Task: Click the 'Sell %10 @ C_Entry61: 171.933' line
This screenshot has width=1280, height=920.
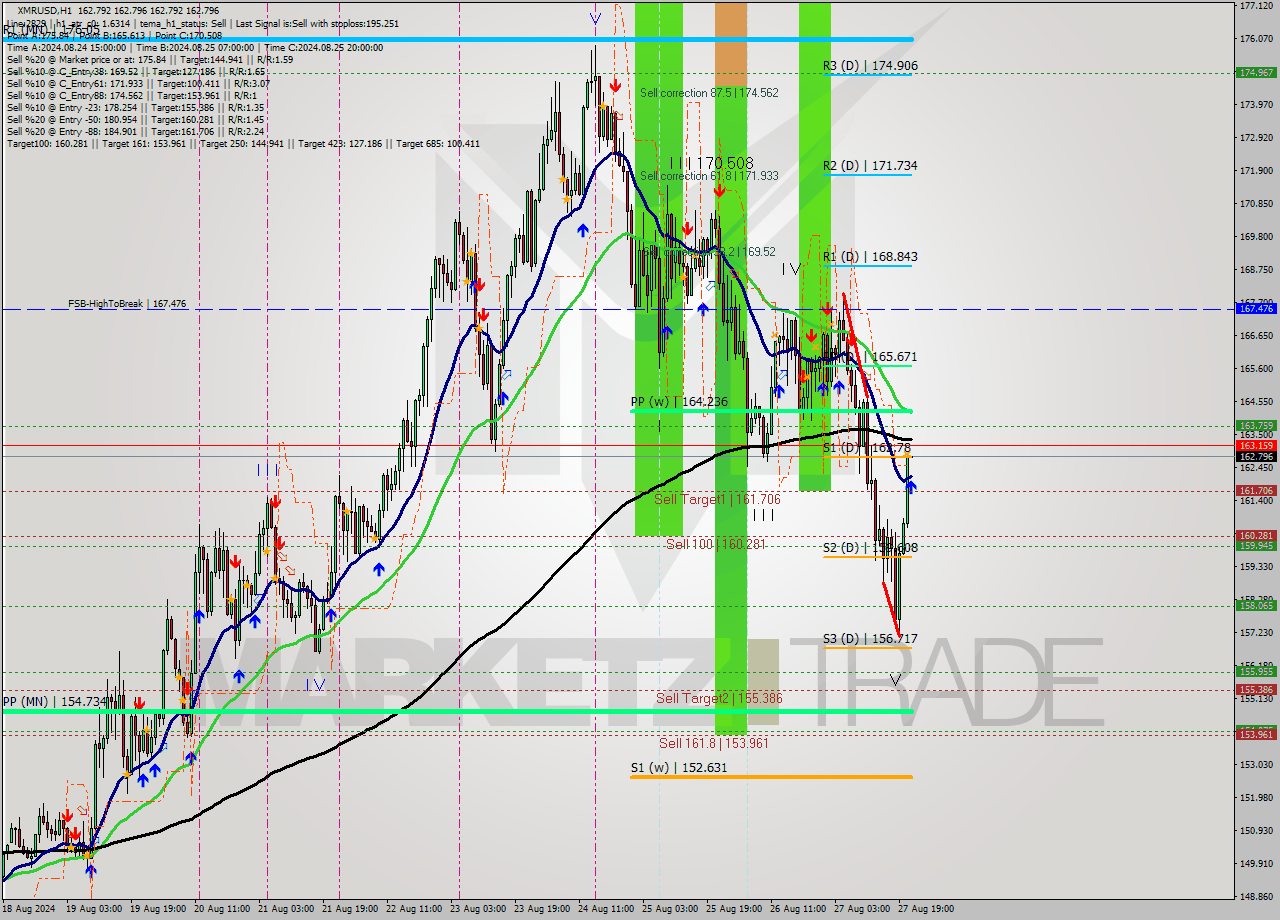Action: coord(136,83)
